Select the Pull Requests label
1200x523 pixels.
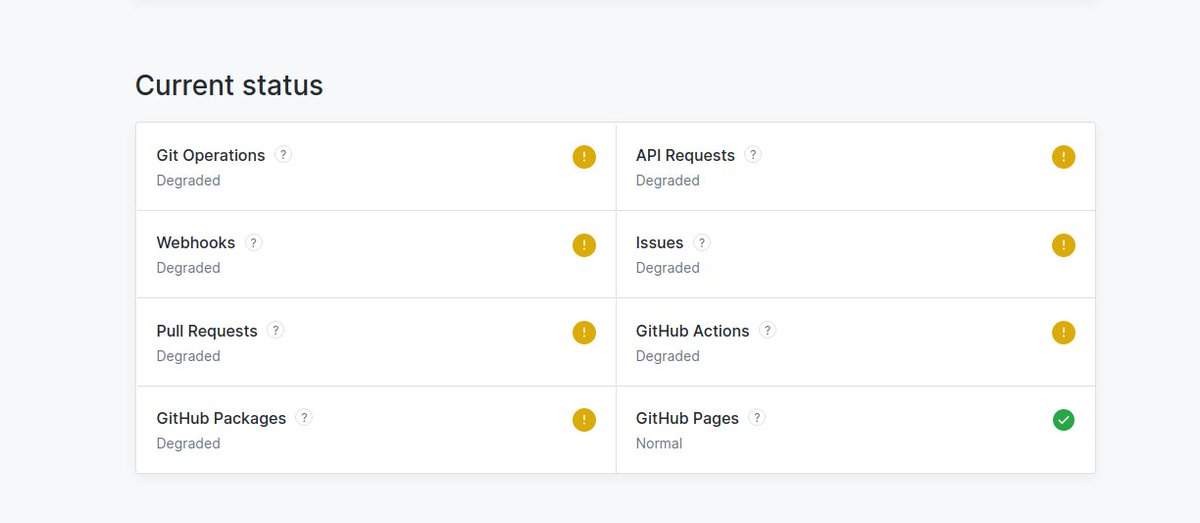pos(207,331)
